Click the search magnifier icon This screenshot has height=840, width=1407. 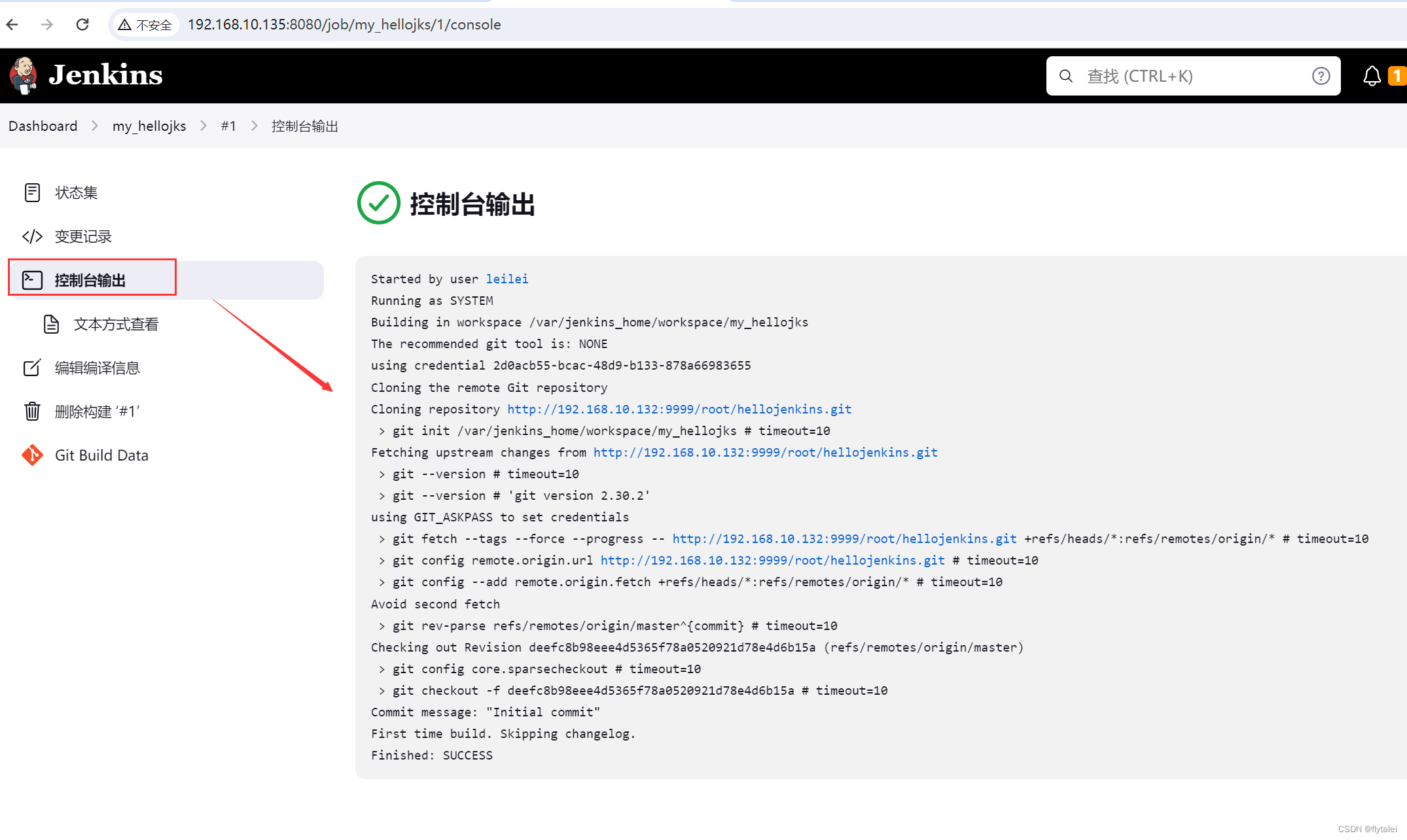(1066, 76)
